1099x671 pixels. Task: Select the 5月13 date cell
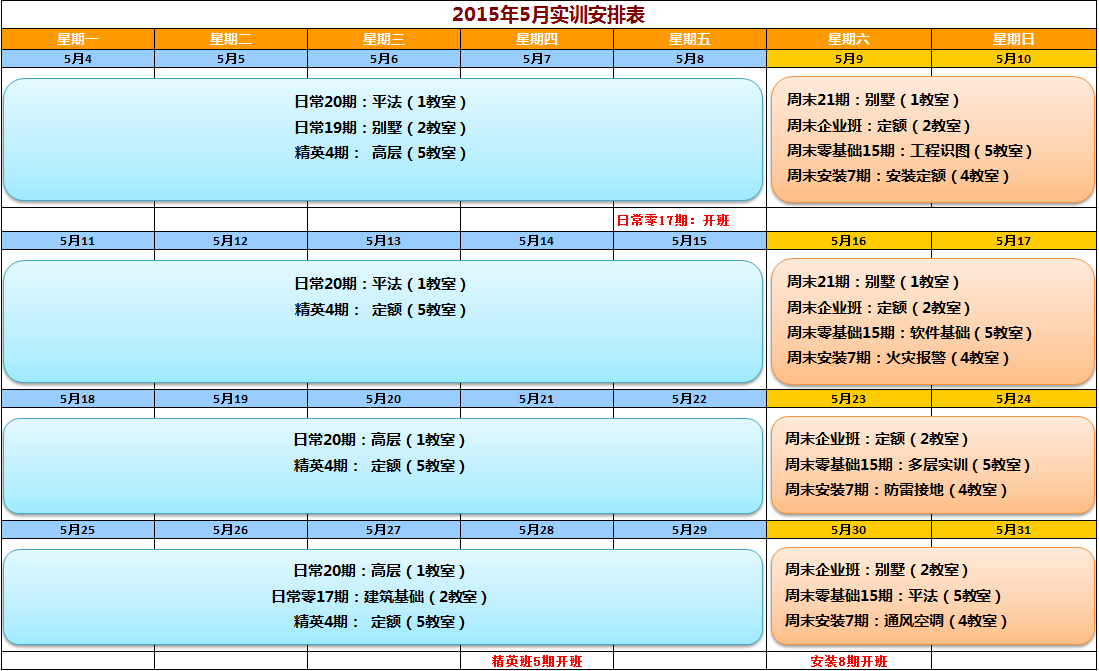pyautogui.click(x=383, y=241)
